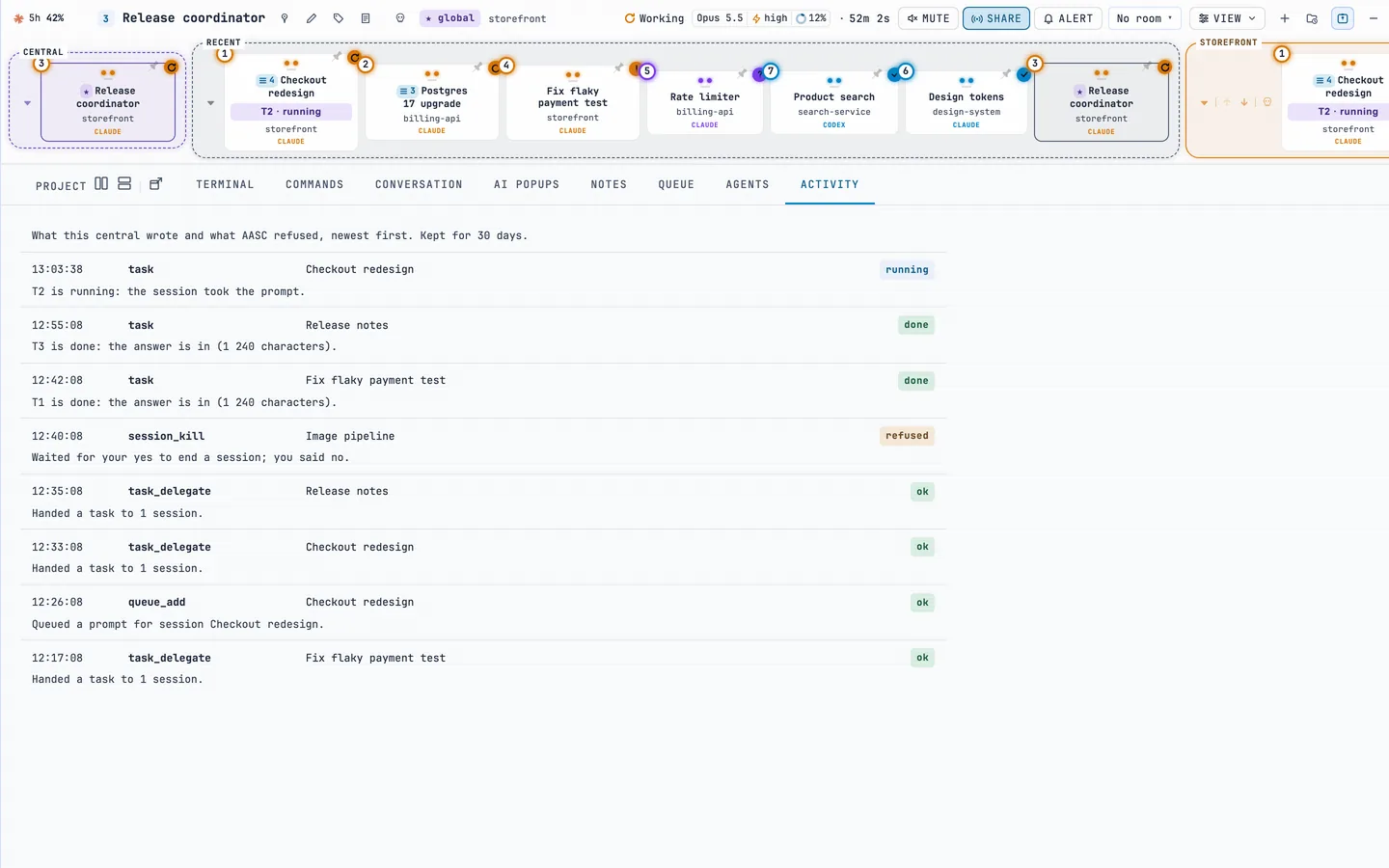Click the pin on Rate limiter card

click(x=742, y=73)
